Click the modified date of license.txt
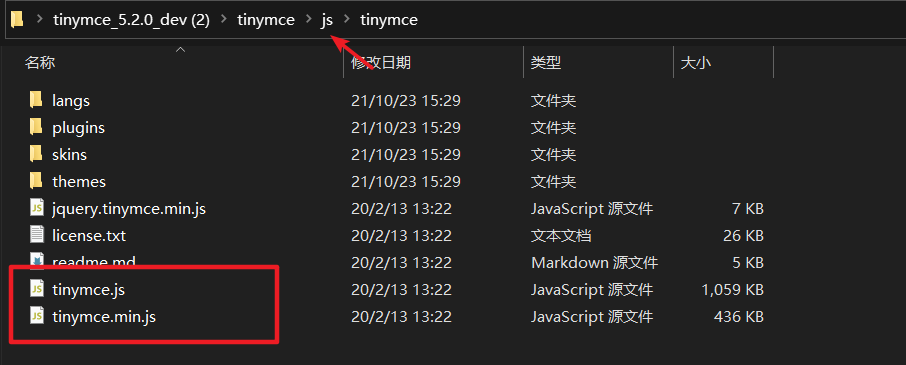The height and width of the screenshot is (365, 906). [401, 235]
